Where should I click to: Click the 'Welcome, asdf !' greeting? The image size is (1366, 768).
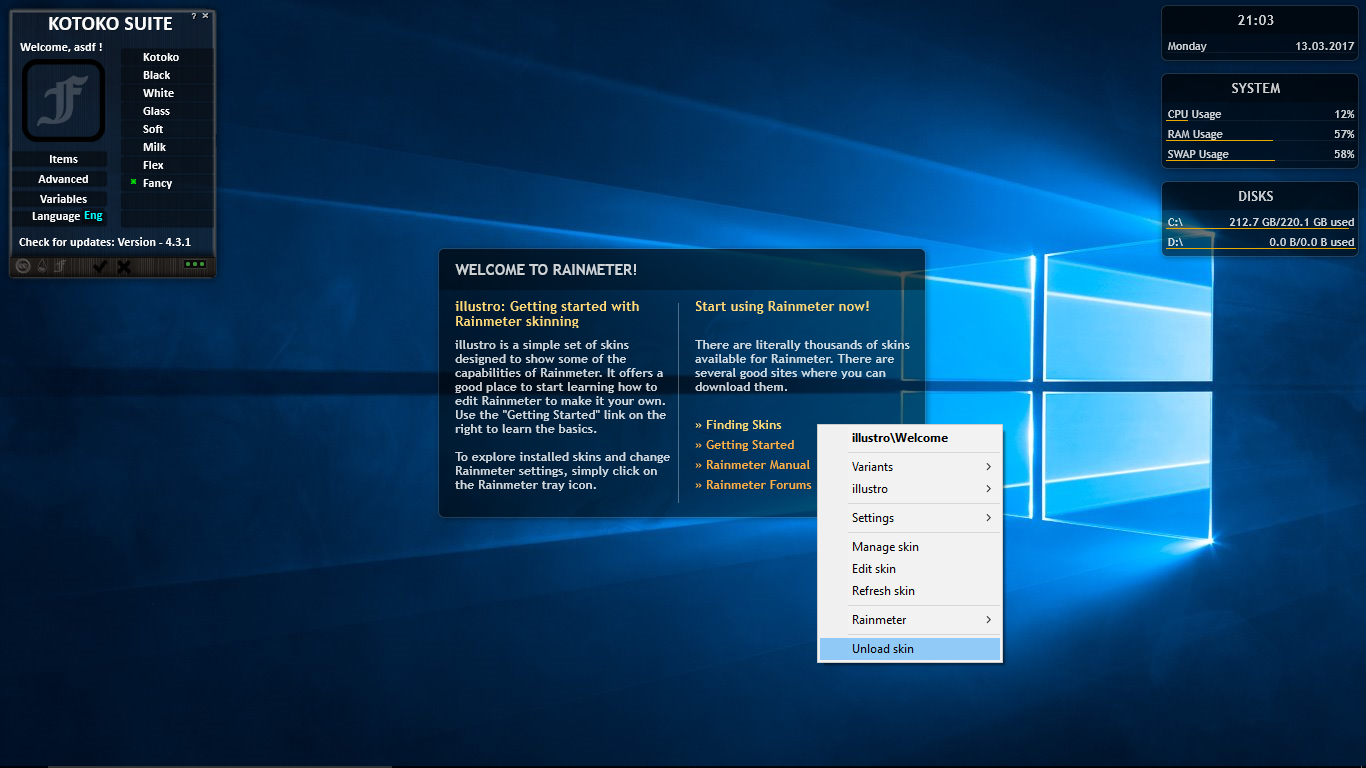click(x=61, y=47)
